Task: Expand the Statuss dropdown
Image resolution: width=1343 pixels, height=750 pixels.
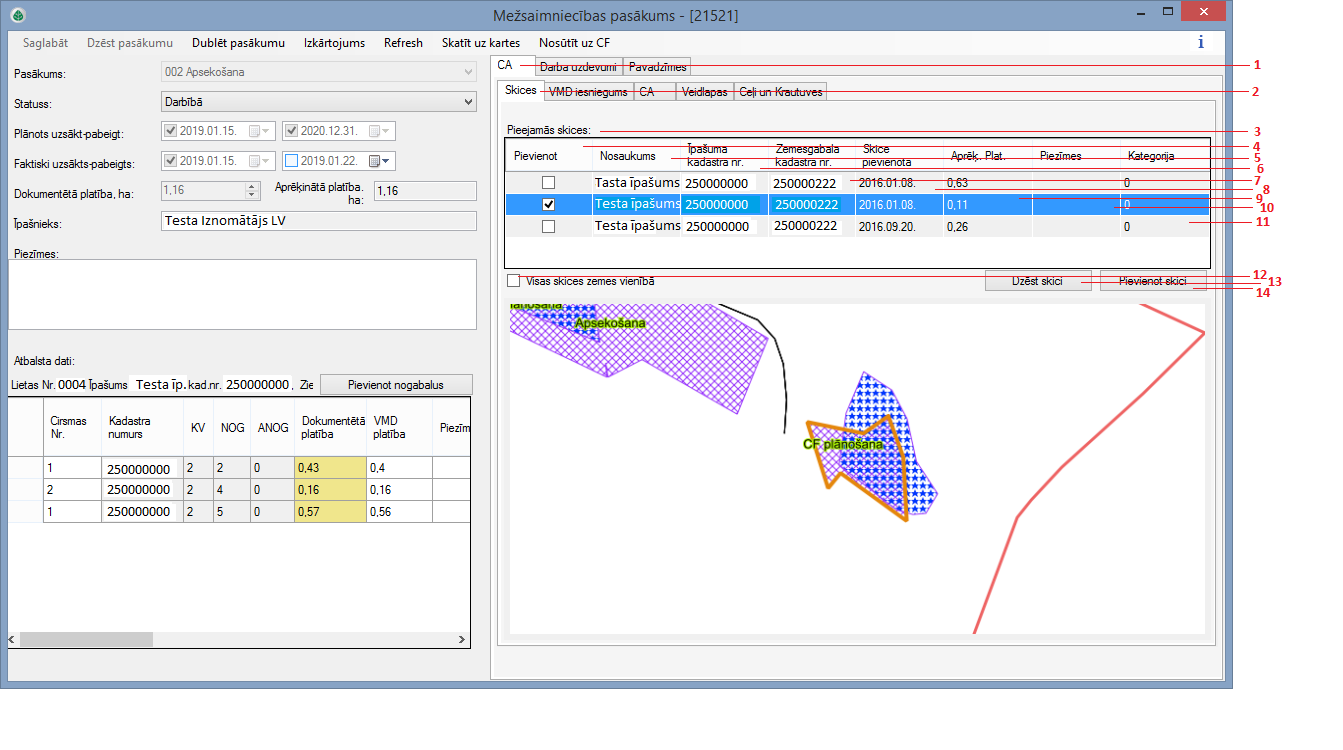Action: (x=469, y=101)
